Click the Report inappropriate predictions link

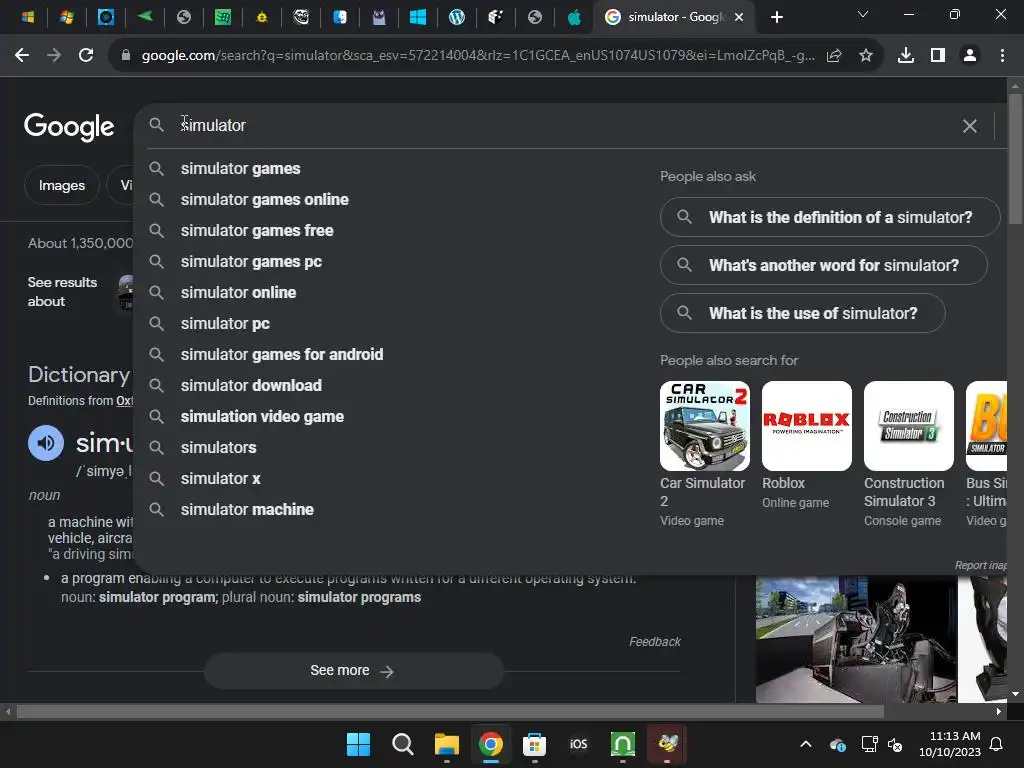[980, 565]
